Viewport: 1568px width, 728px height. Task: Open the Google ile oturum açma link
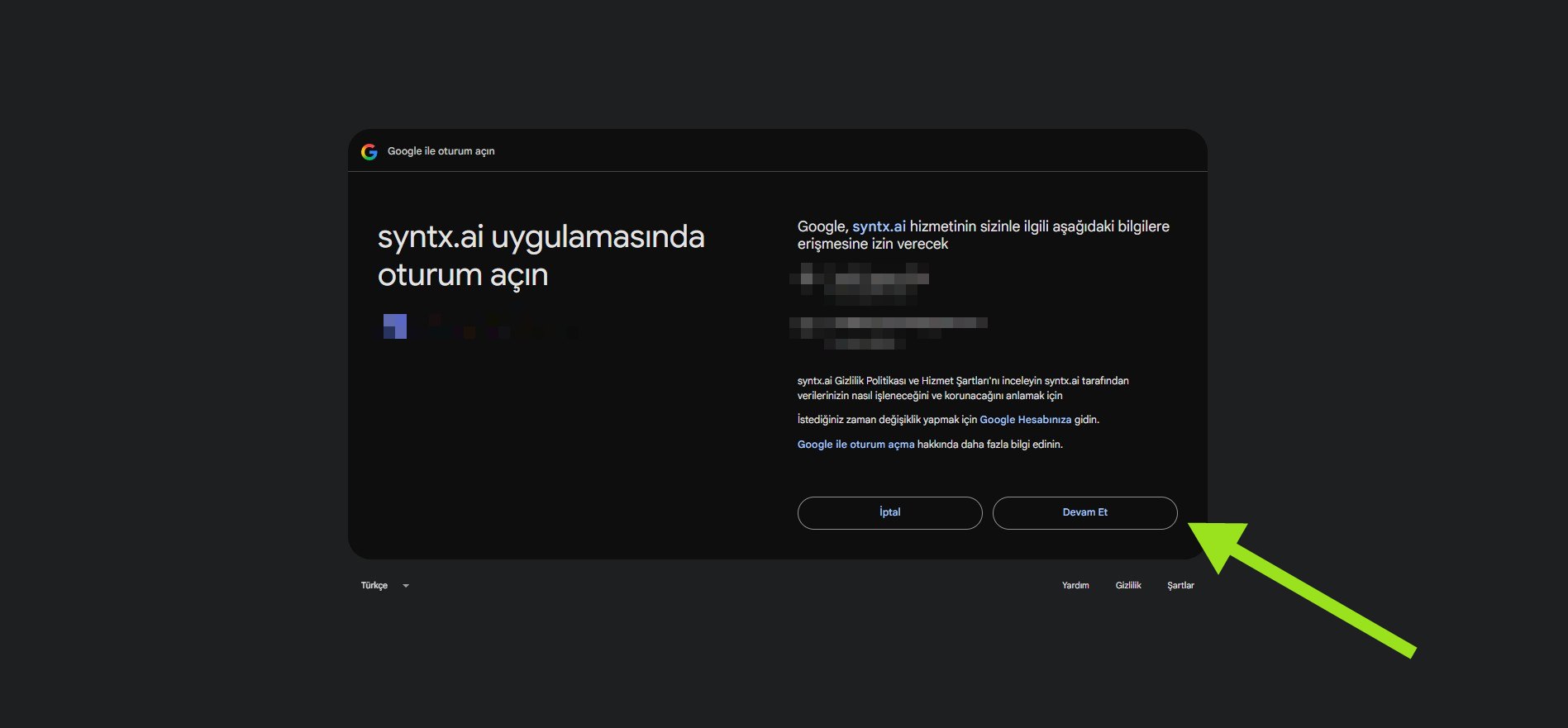855,445
